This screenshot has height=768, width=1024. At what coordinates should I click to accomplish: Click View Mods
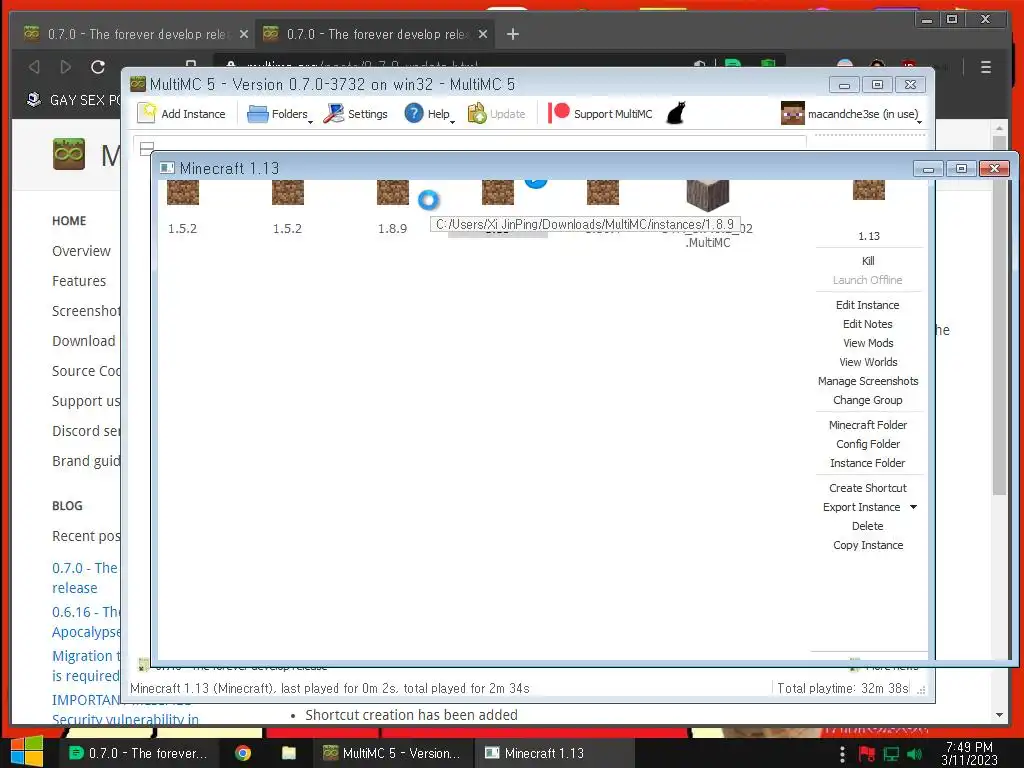coord(868,343)
